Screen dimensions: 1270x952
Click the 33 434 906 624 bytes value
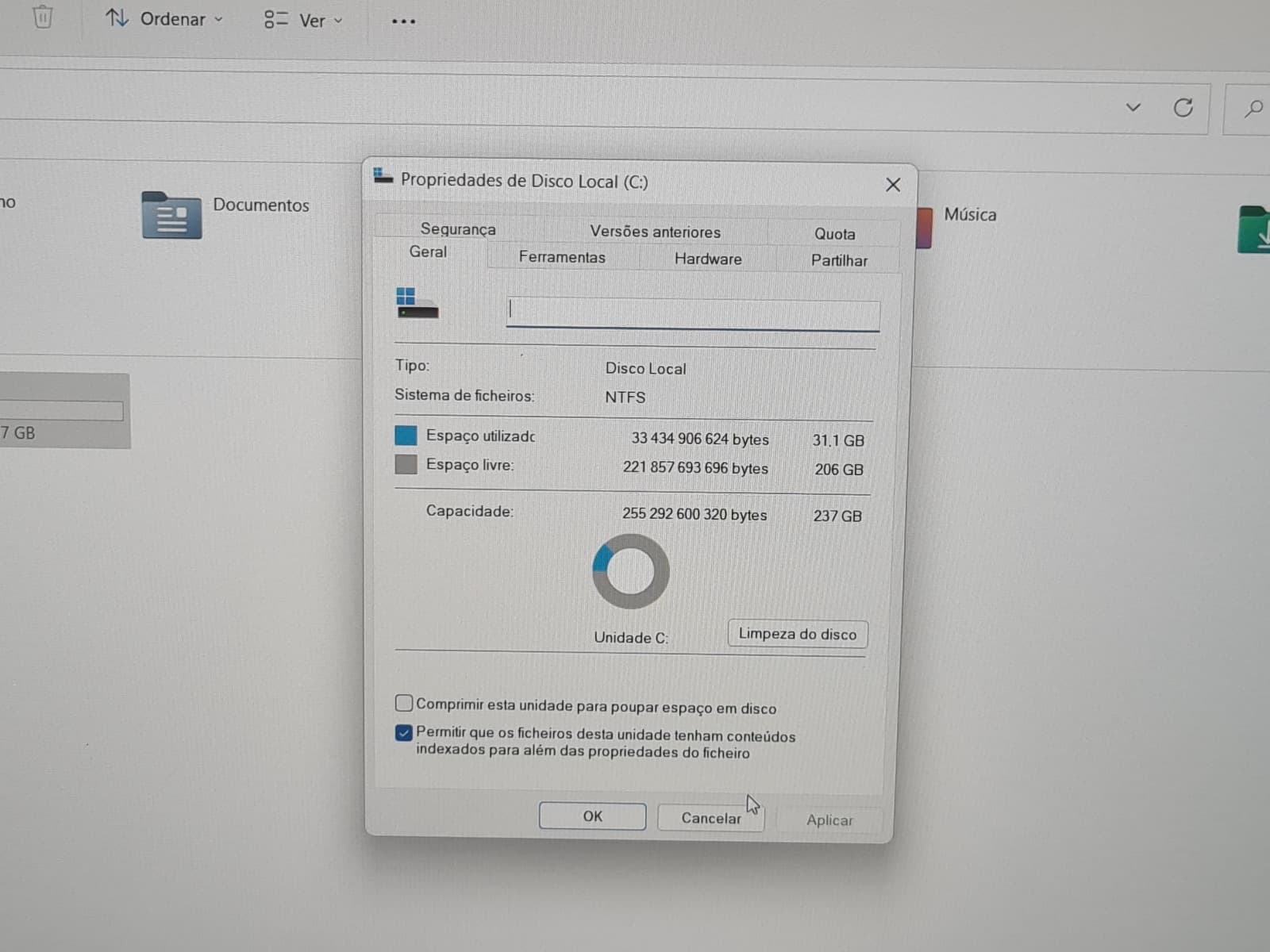pyautogui.click(x=700, y=439)
